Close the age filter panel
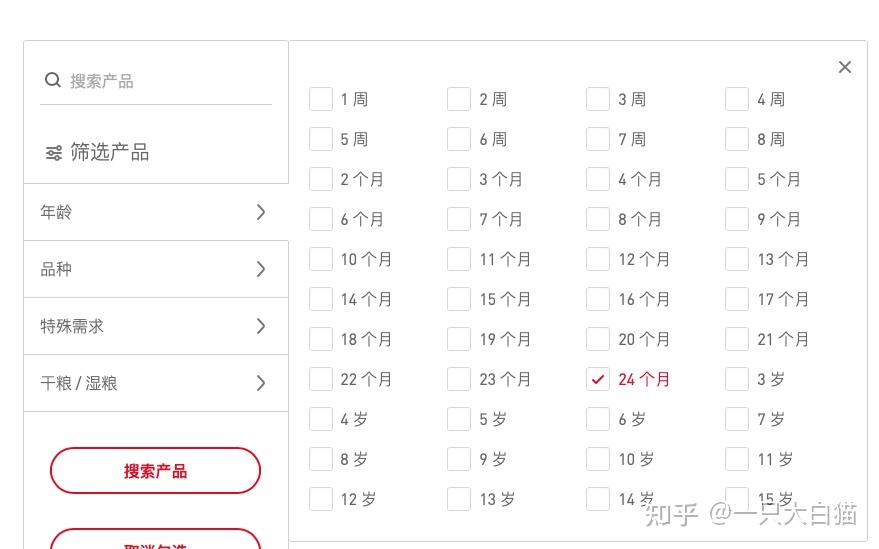The height and width of the screenshot is (549, 879). (x=845, y=67)
